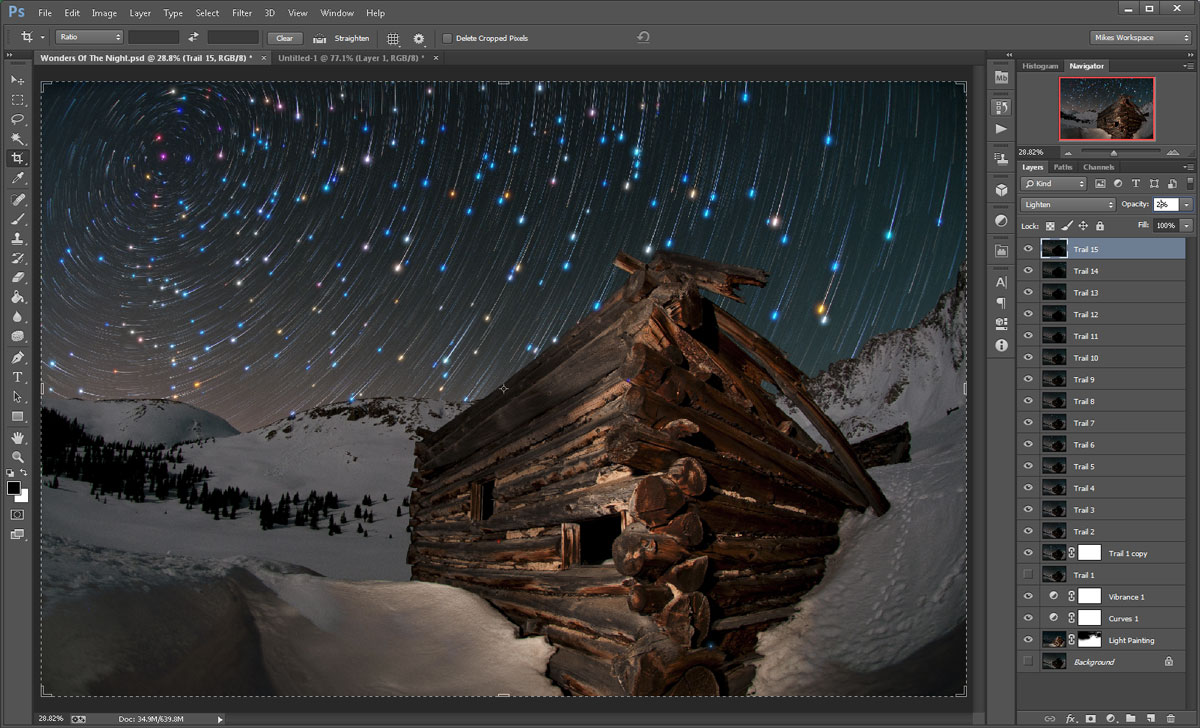Hide the Vibrance 1 adjustment layer
1200x728 pixels.
click(1028, 596)
